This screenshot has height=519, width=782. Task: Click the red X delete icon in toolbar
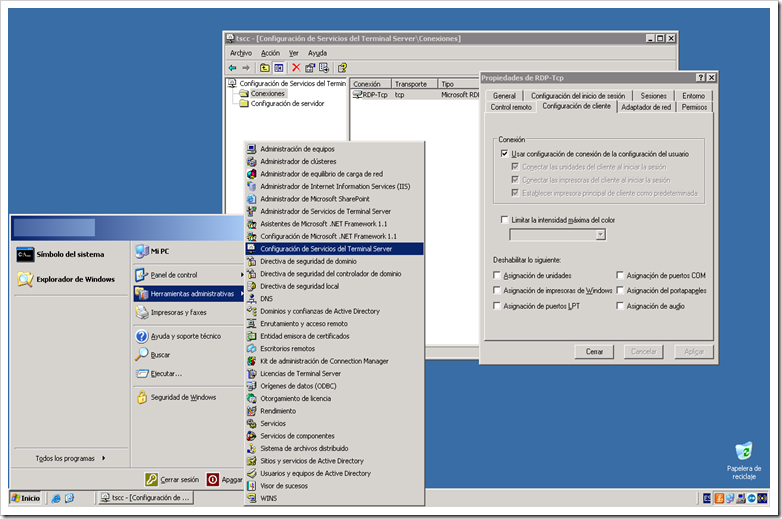(x=296, y=68)
